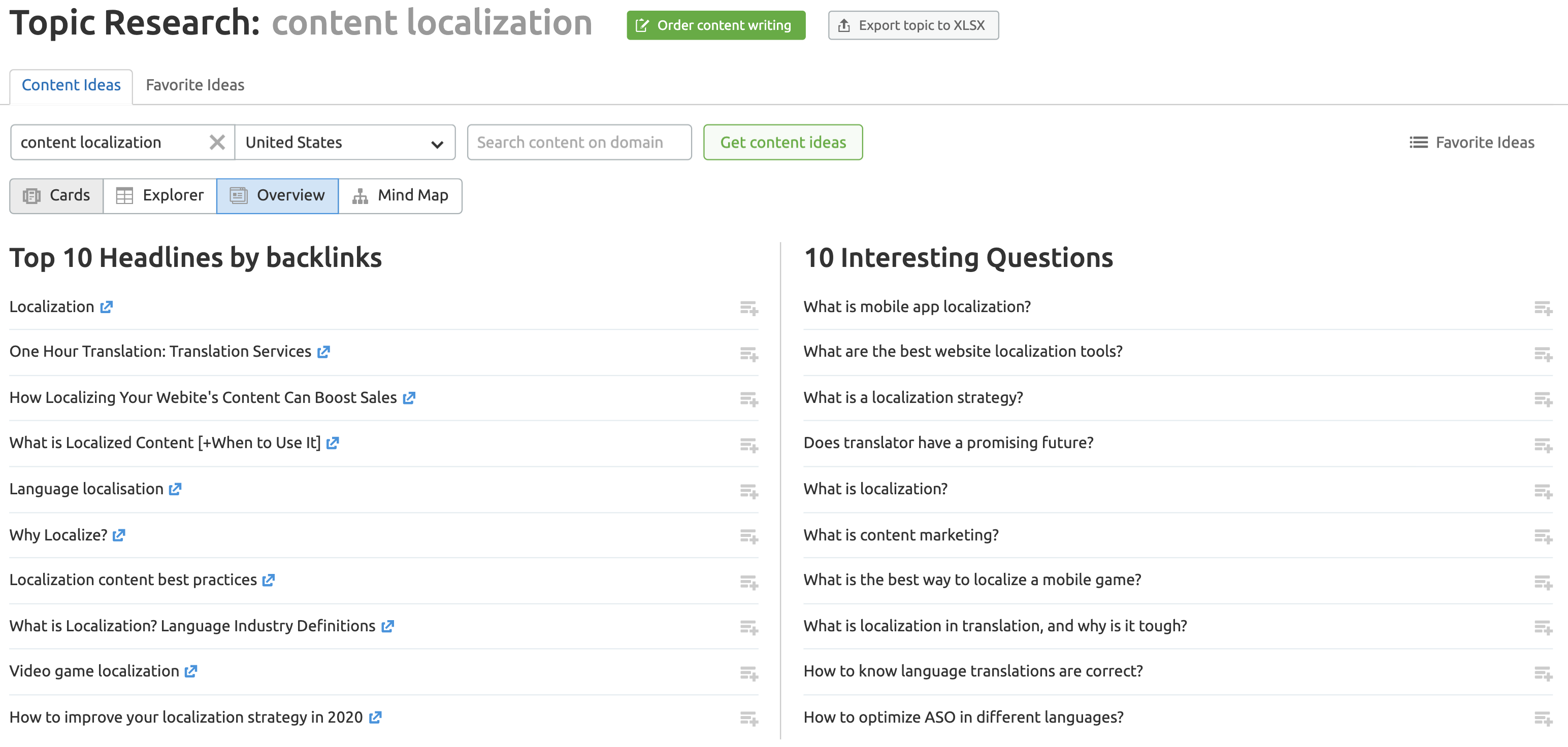This screenshot has height=747, width=1568.
Task: Select the Content Ideas tab
Action: [71, 85]
